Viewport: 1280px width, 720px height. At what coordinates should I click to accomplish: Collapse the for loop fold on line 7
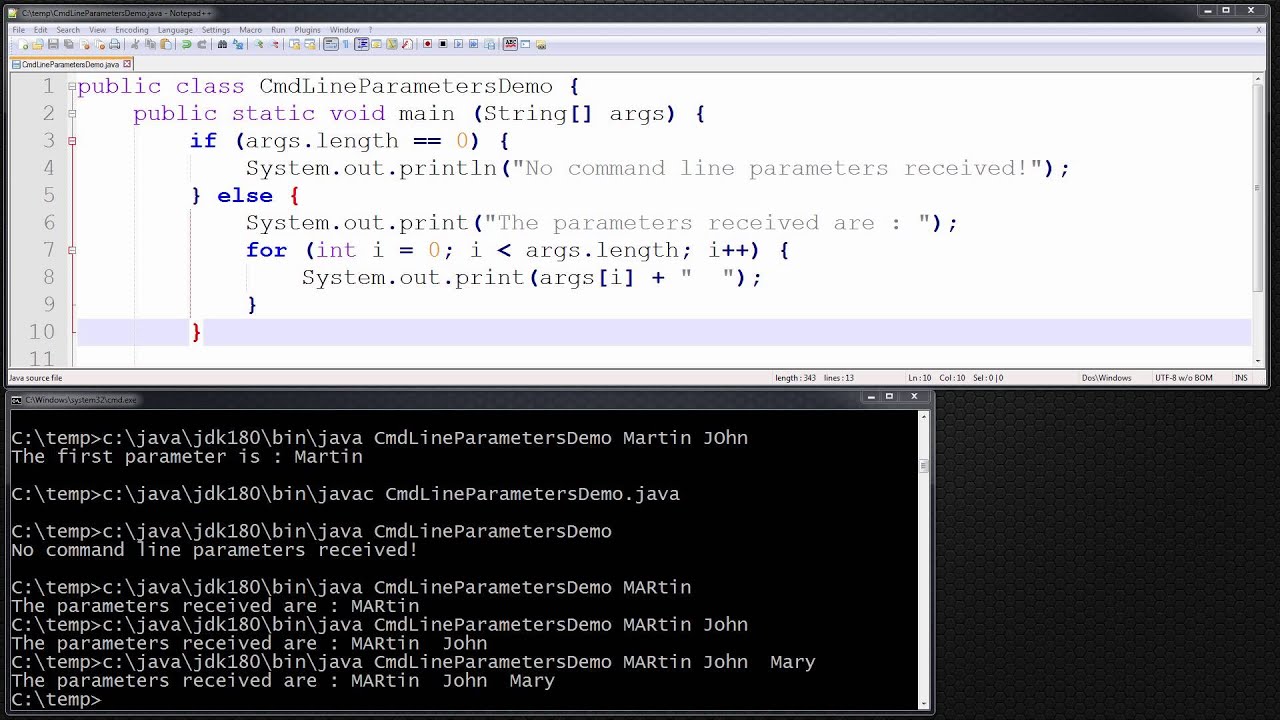click(72, 250)
